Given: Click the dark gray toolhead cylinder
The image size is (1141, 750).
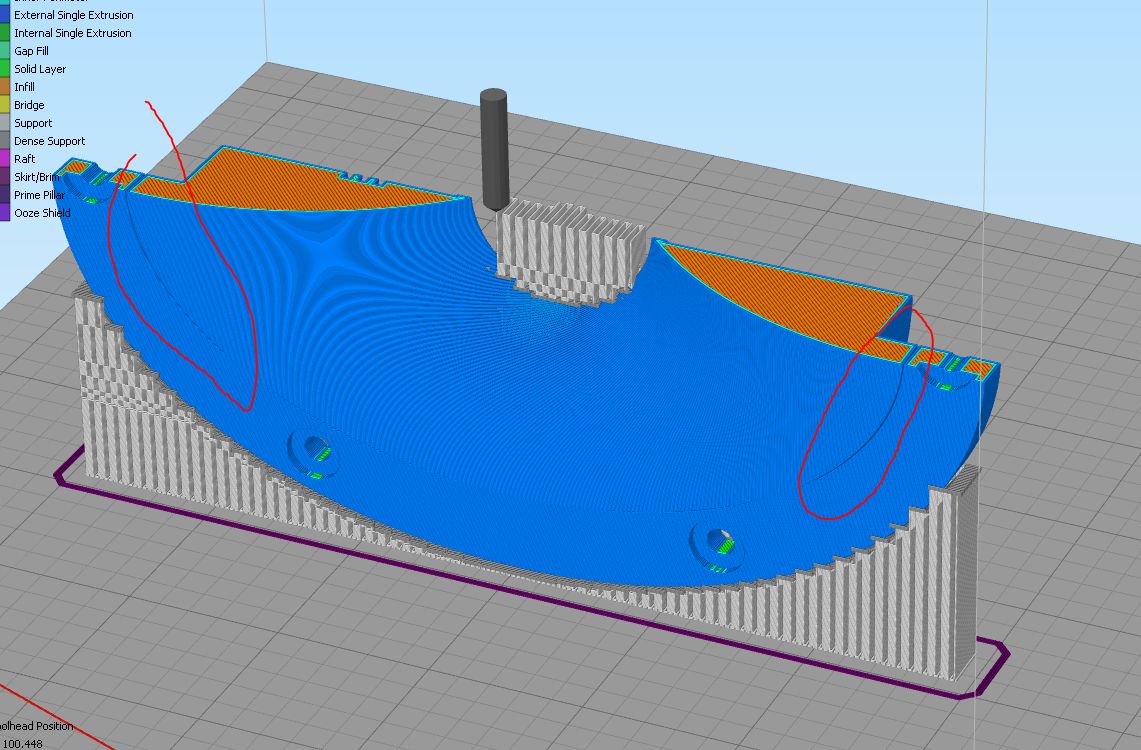Looking at the screenshot, I should point(494,149).
